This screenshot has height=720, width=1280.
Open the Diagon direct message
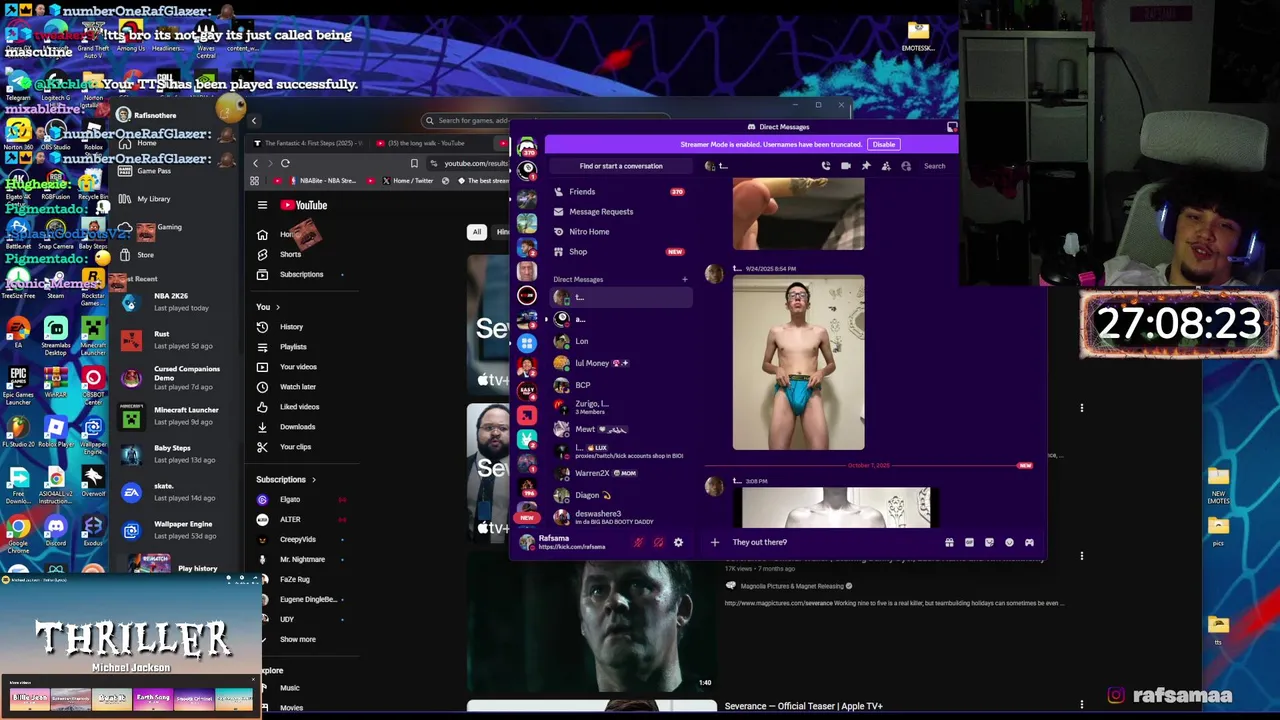(620, 495)
